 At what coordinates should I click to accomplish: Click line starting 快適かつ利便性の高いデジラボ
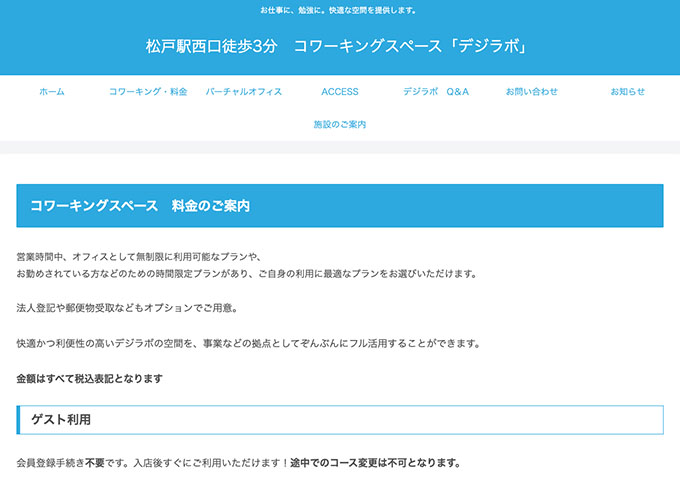[249, 343]
